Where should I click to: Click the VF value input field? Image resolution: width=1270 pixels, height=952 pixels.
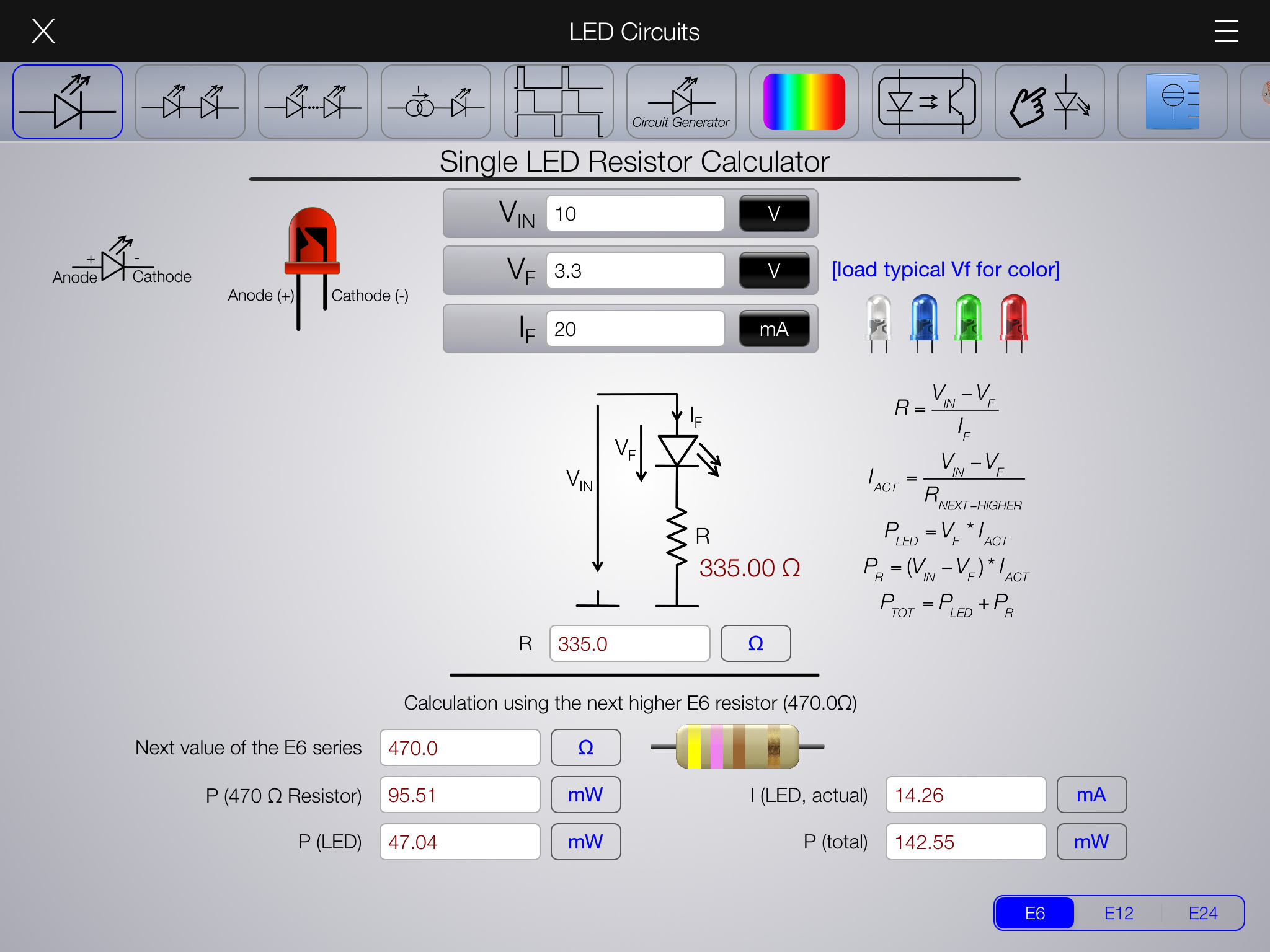point(635,271)
